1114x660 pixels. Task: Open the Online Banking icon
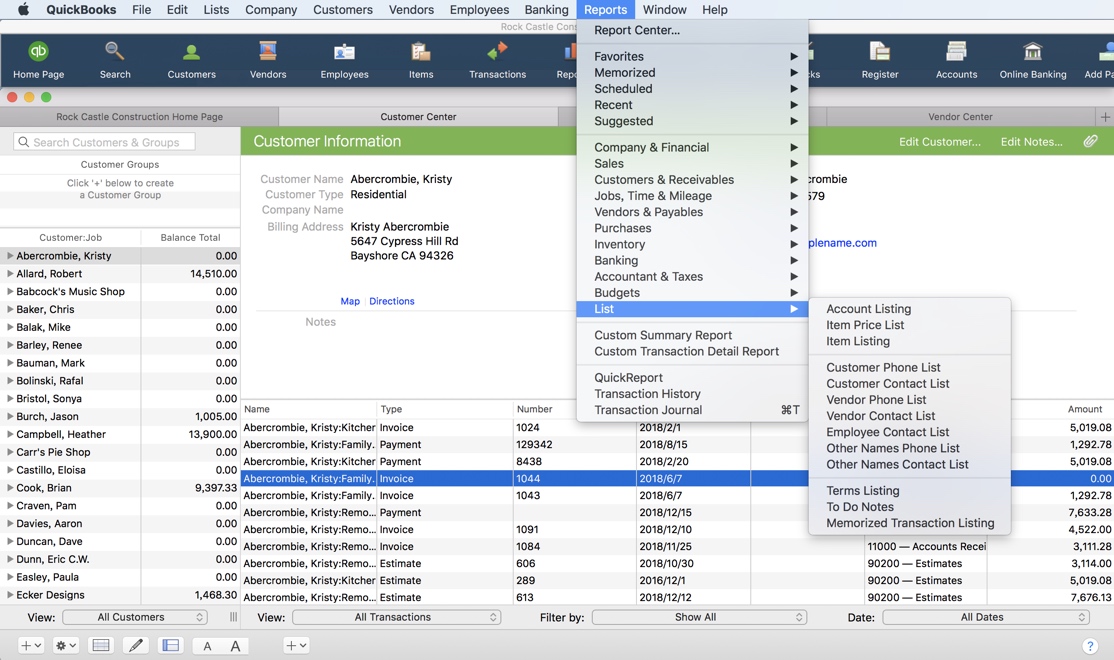pos(1033,60)
